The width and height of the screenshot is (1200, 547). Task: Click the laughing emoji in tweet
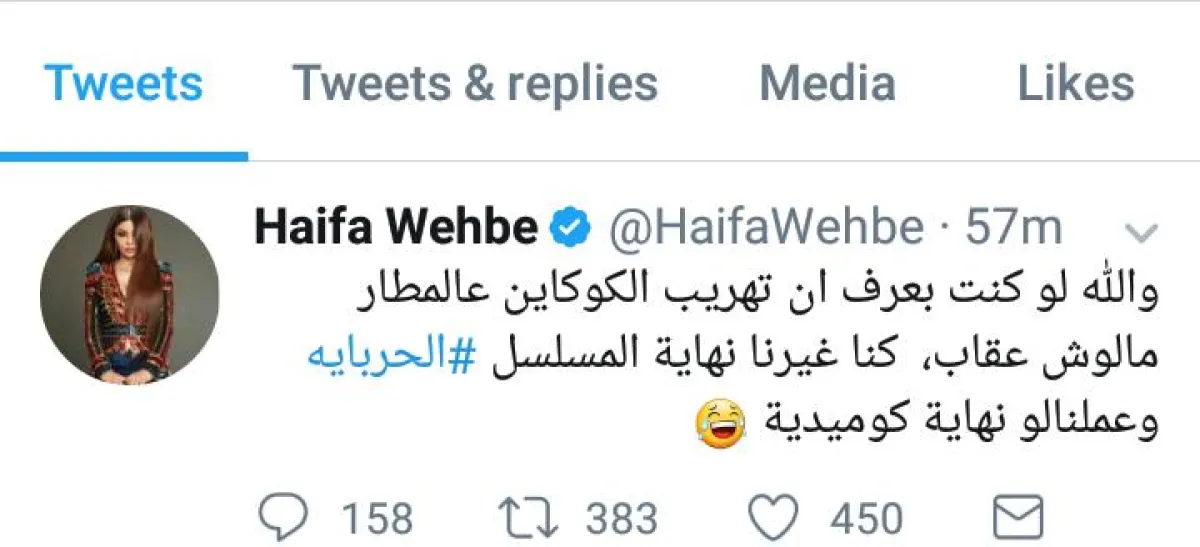[722, 423]
